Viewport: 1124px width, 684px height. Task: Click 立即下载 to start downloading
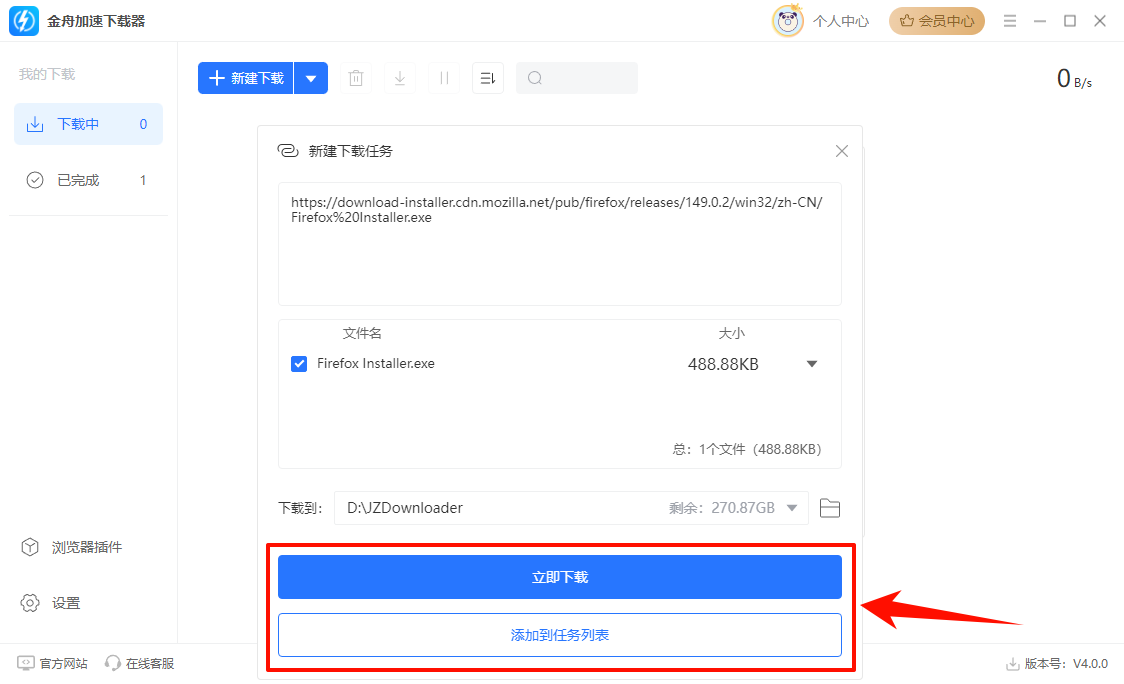click(x=559, y=576)
